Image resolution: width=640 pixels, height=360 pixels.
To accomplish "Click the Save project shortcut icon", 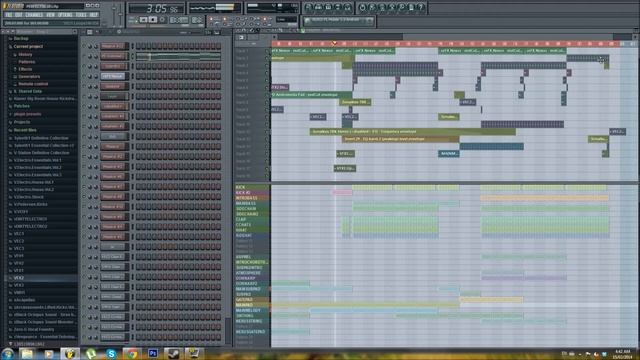I will click(x=372, y=7).
